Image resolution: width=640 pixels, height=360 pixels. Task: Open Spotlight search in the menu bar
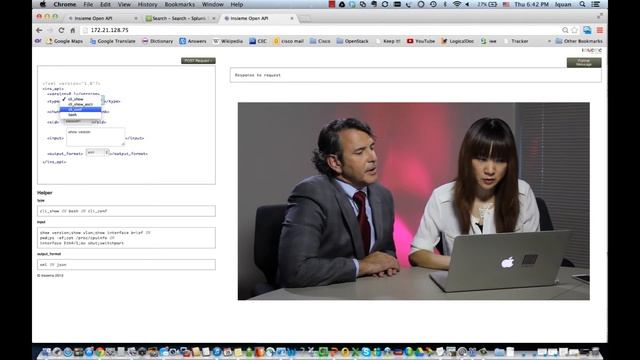pyautogui.click(x=582, y=4)
